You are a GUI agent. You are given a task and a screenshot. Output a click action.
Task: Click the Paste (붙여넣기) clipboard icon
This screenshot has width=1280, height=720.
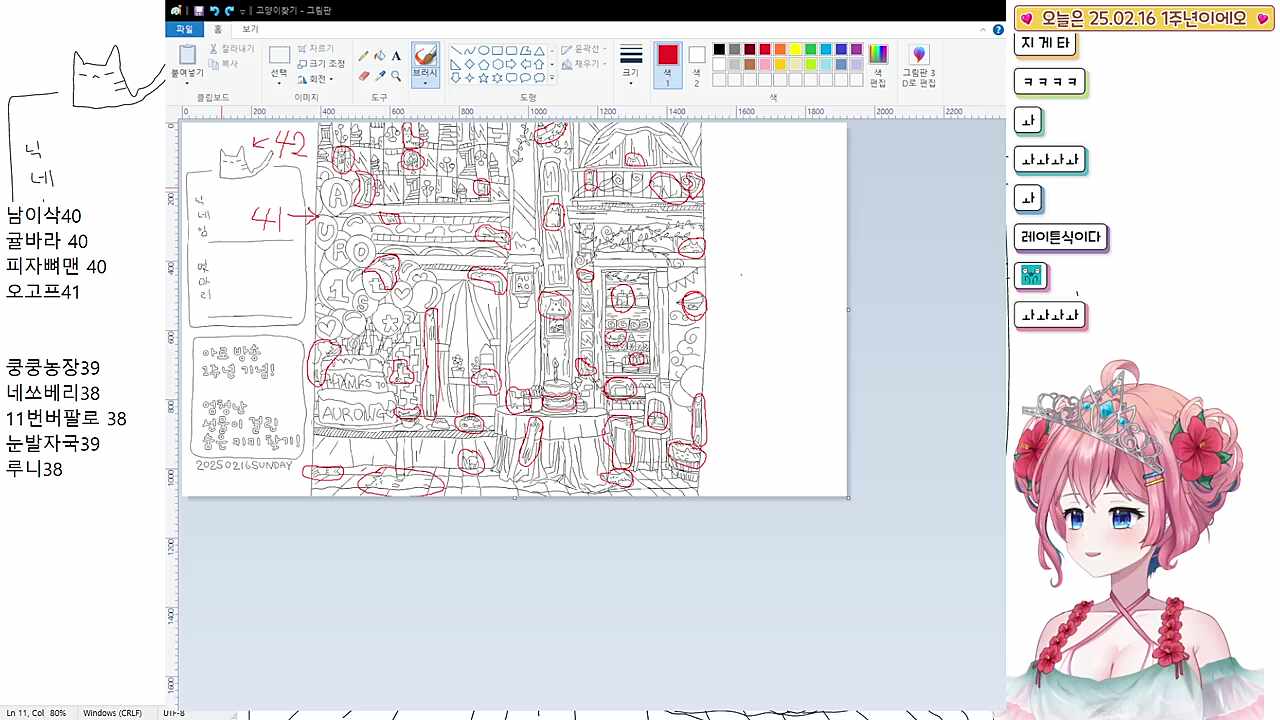(x=187, y=55)
